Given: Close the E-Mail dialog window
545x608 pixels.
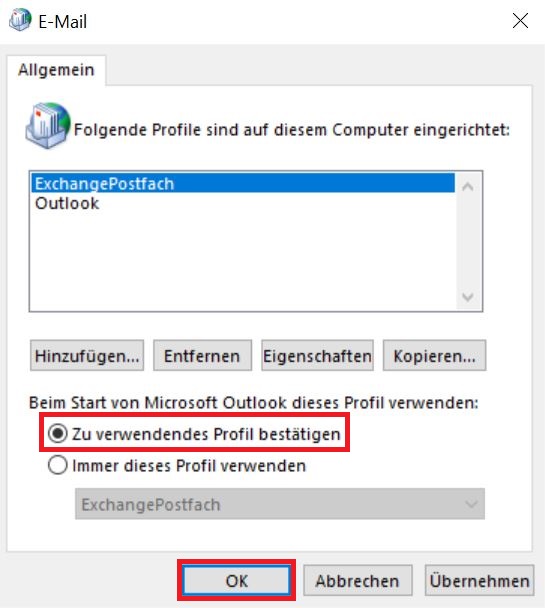Looking at the screenshot, I should [520, 21].
